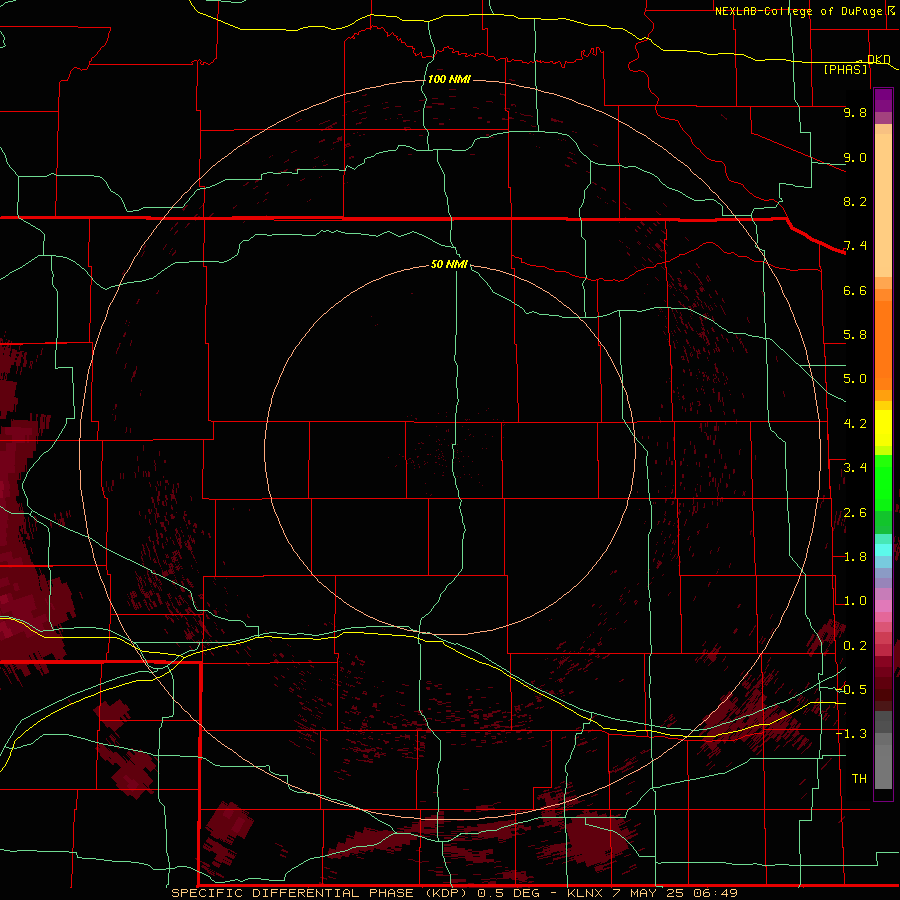The height and width of the screenshot is (900, 900).
Task: Click the [PHAS] label above the color scale
Action: (x=845, y=69)
